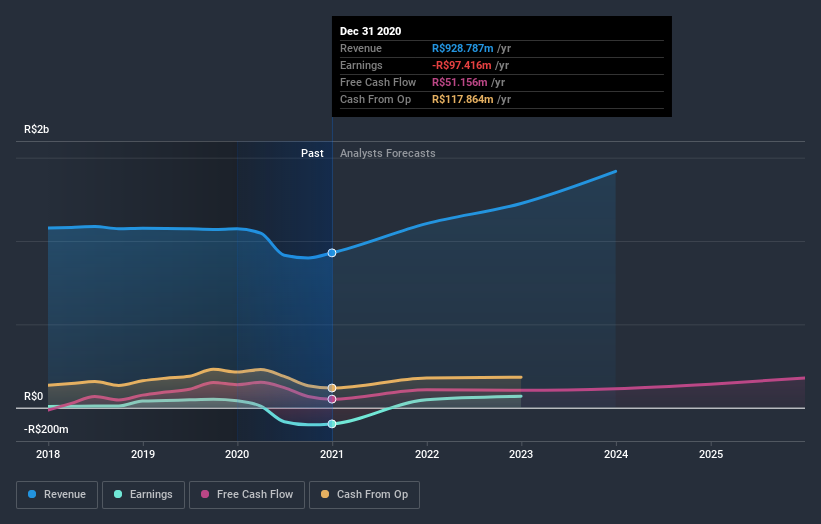Click the R$117.864m cash from op value
Screen dimensions: 821x524
tap(463, 99)
